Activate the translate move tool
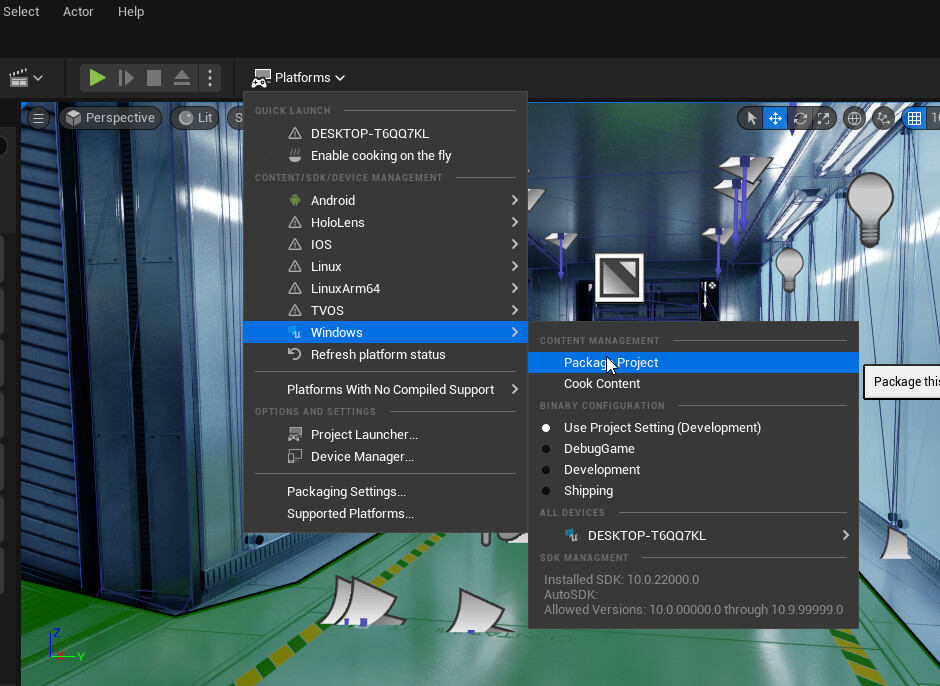 pos(775,118)
